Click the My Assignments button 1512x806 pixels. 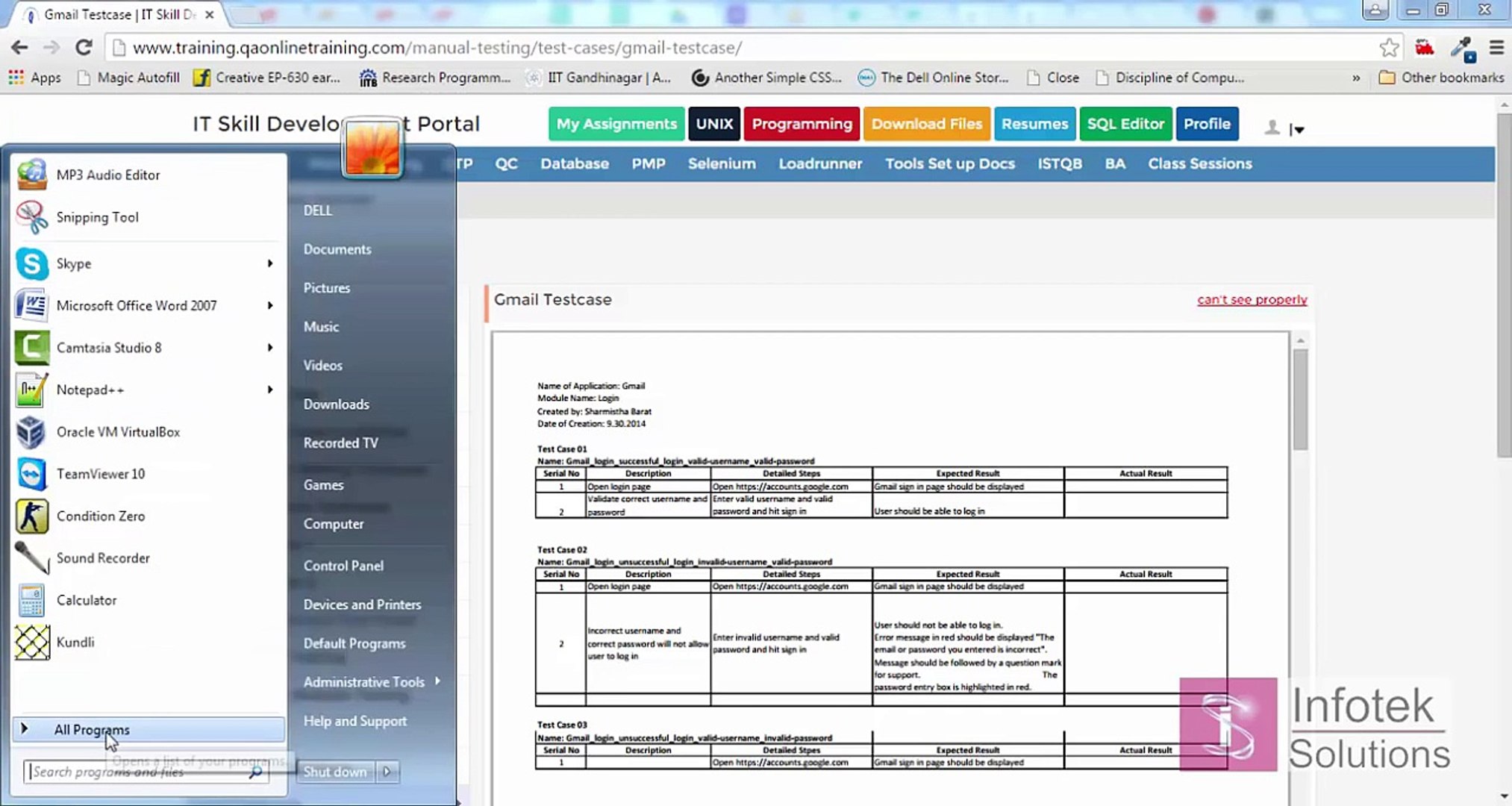616,124
